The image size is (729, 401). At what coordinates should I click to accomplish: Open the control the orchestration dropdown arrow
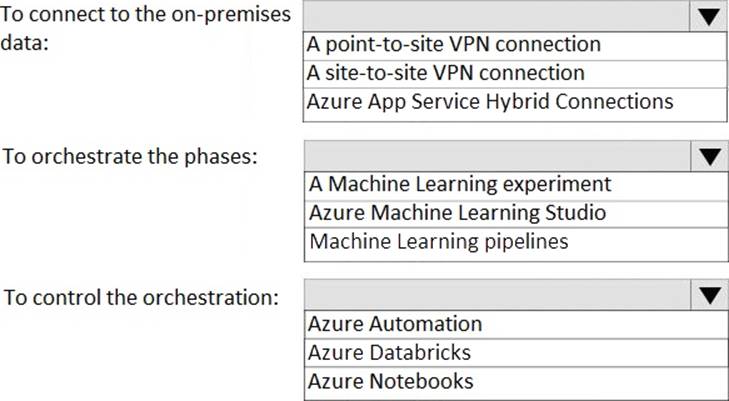pos(709,295)
